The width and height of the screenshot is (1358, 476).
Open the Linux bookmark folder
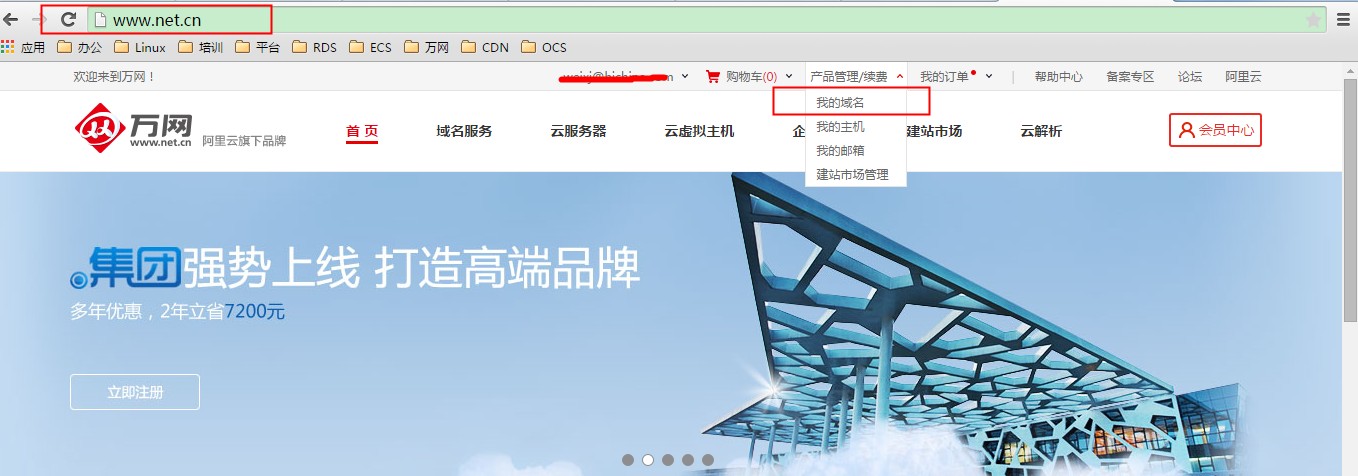tap(140, 47)
